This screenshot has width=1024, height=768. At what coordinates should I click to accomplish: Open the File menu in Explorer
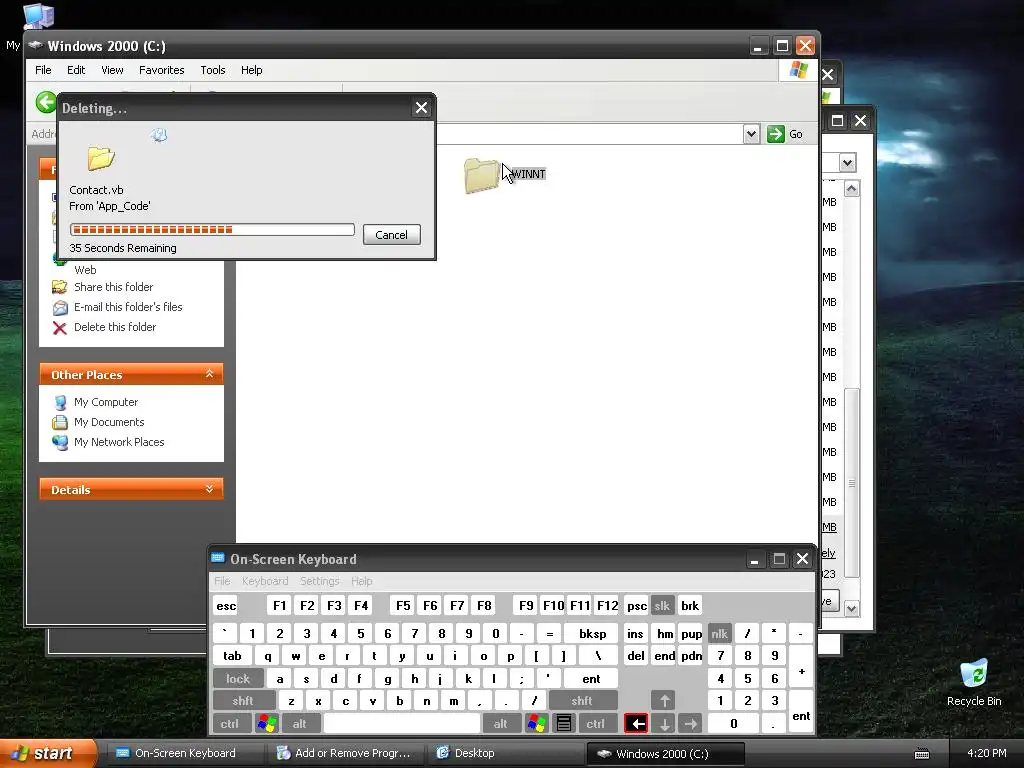tap(43, 70)
